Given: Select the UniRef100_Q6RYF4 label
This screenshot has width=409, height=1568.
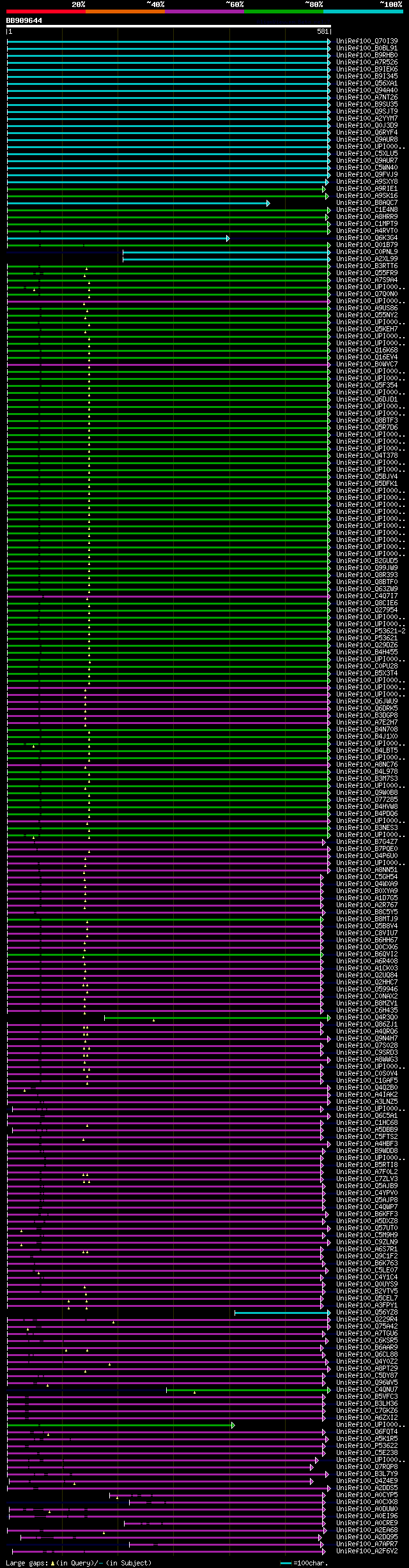Looking at the screenshot, I should (x=367, y=132).
